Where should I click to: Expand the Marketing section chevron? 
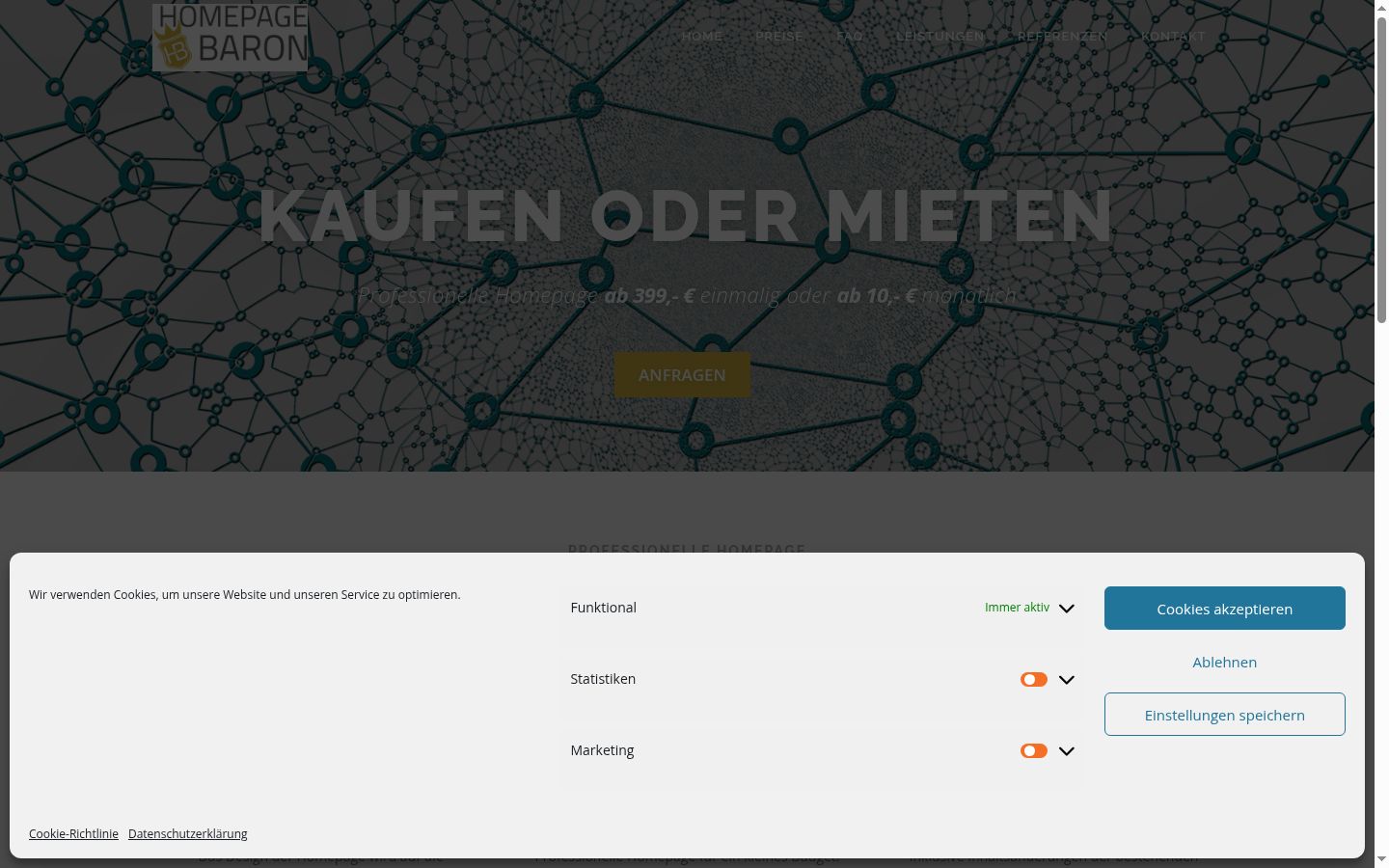click(1066, 751)
